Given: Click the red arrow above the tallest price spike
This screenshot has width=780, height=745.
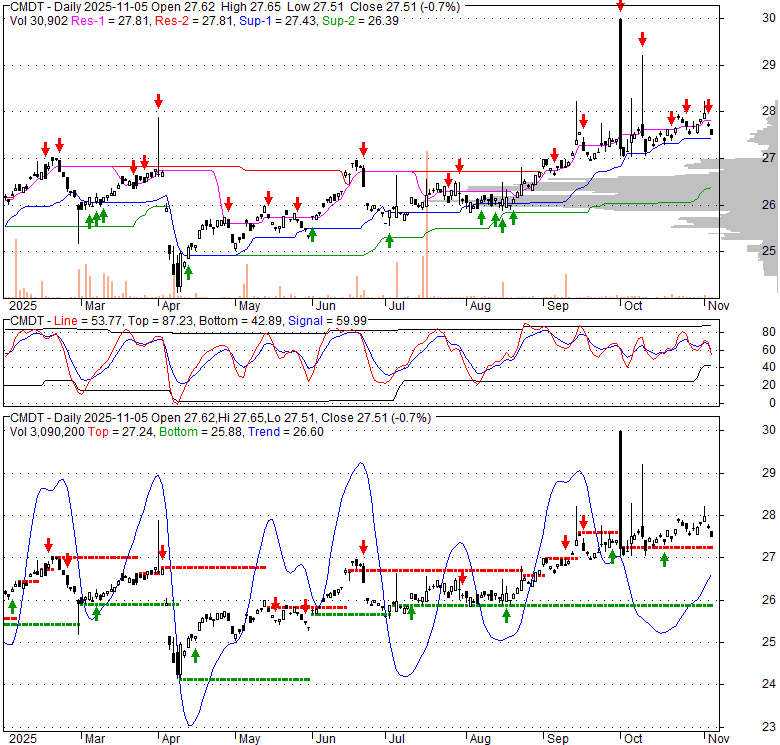Looking at the screenshot, I should [x=620, y=6].
